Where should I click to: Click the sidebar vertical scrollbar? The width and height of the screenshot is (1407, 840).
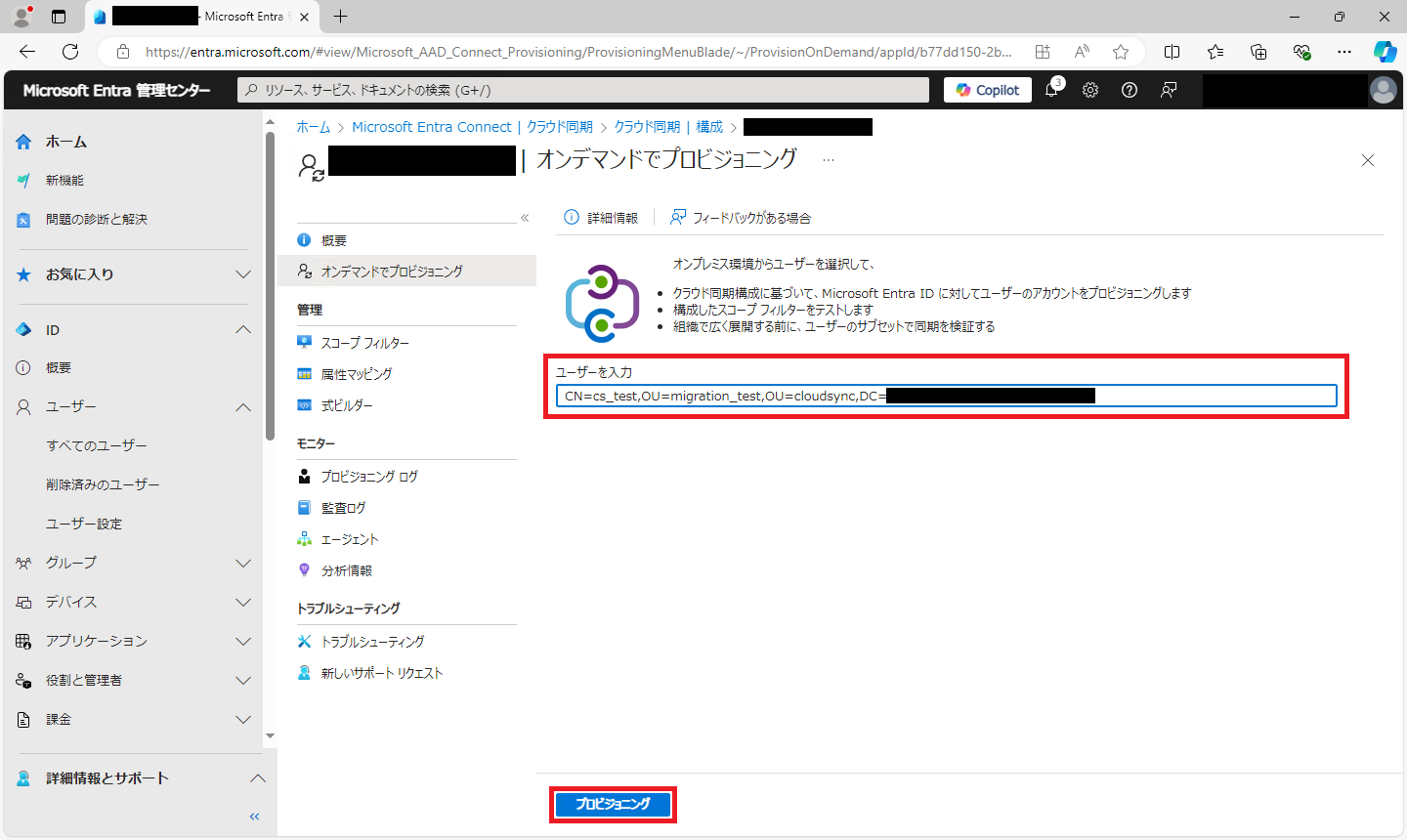pyautogui.click(x=270, y=285)
